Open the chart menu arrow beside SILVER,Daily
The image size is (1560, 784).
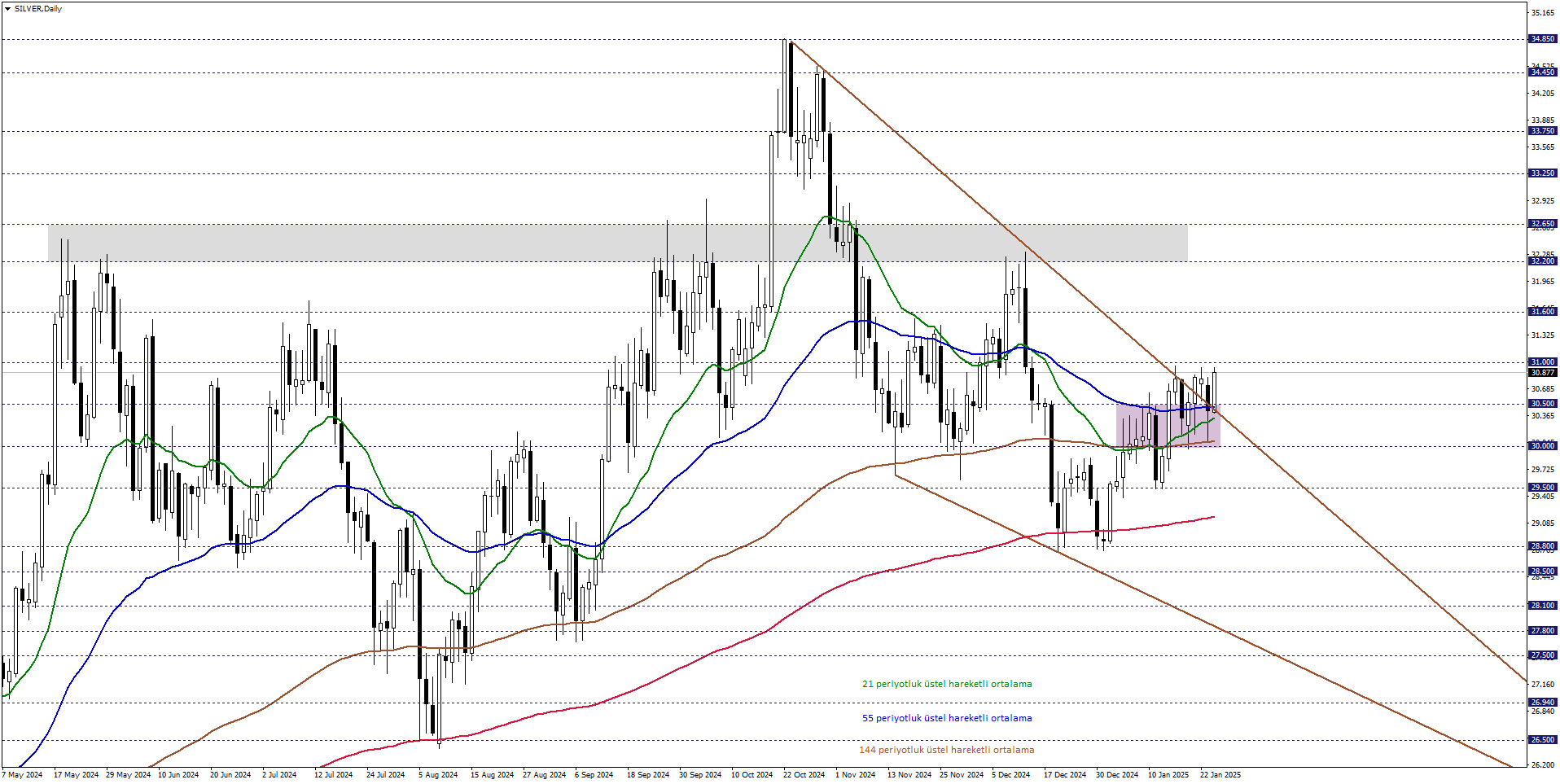pos(7,9)
